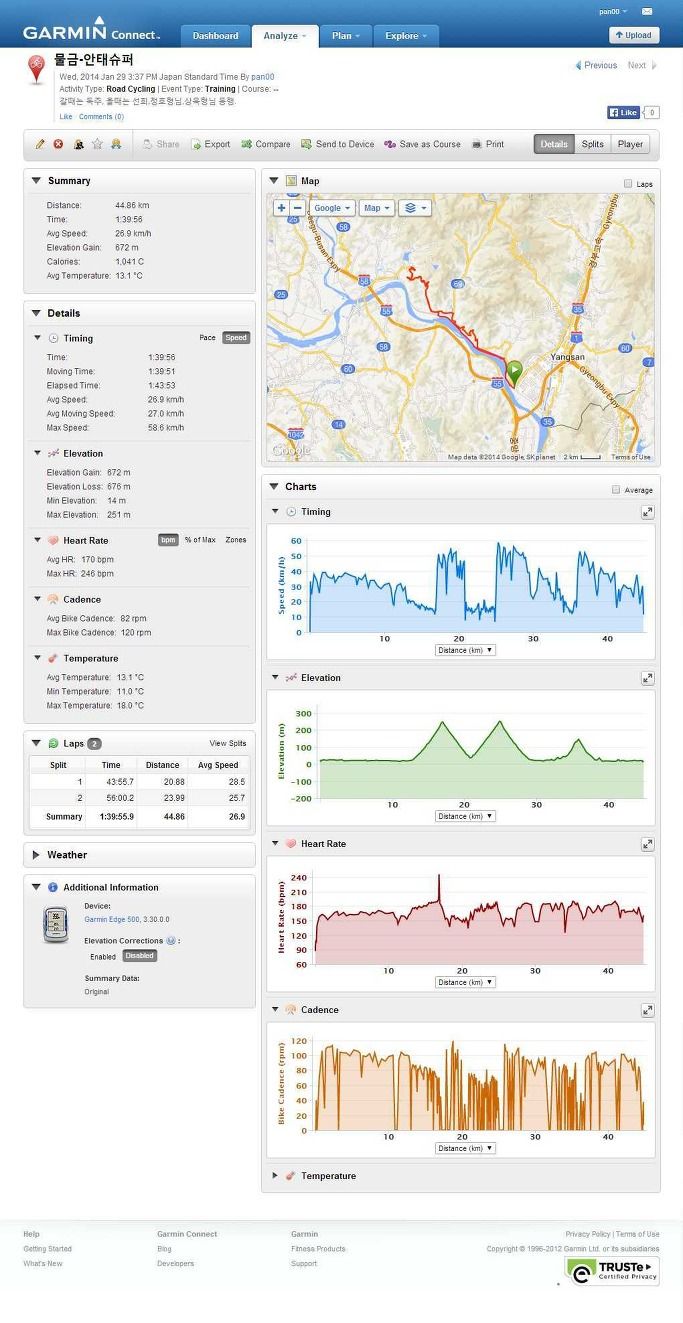Expand the Heart Rate chart to full view
The width and height of the screenshot is (683, 1323).
point(647,844)
